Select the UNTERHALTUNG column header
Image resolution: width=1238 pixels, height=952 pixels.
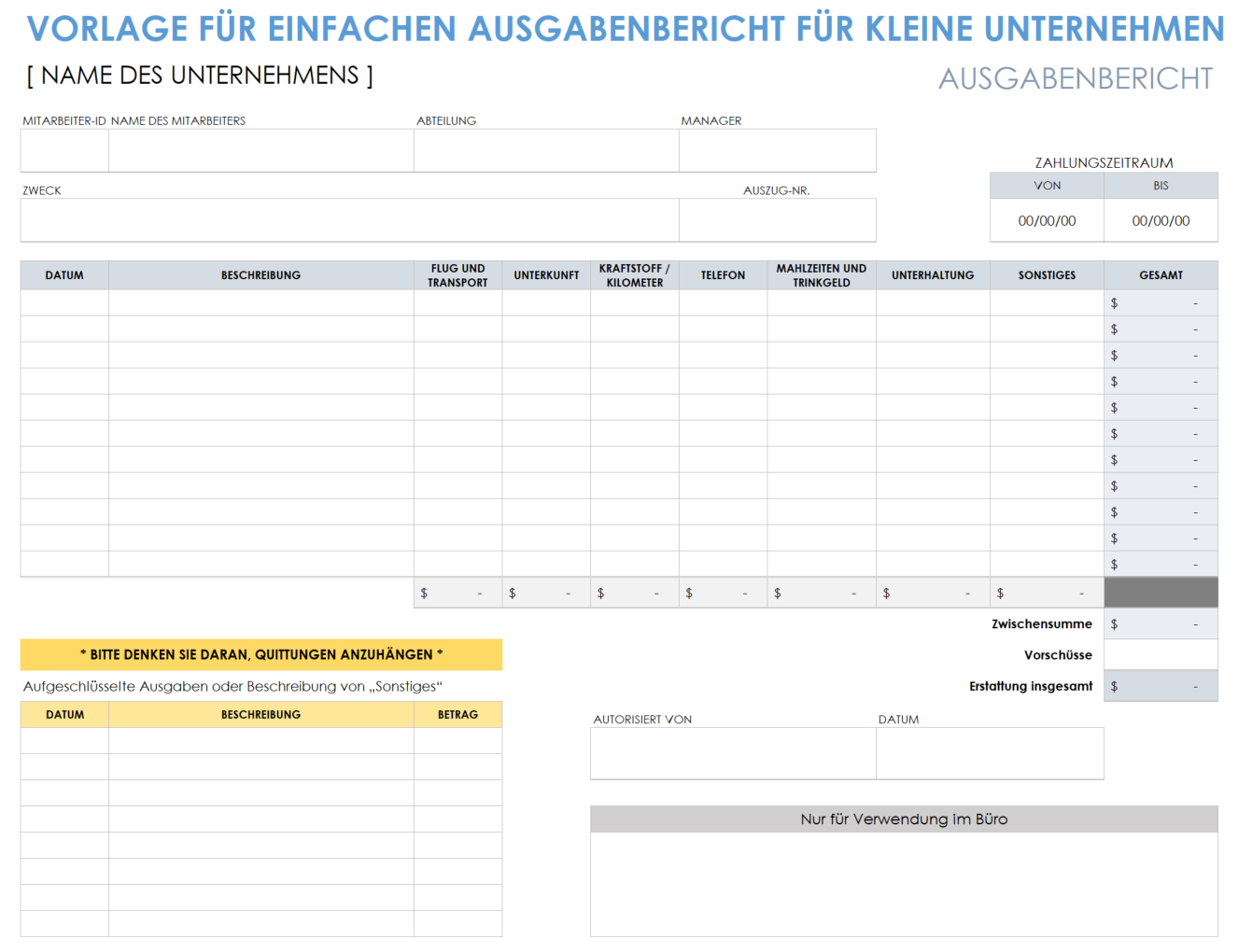933,275
